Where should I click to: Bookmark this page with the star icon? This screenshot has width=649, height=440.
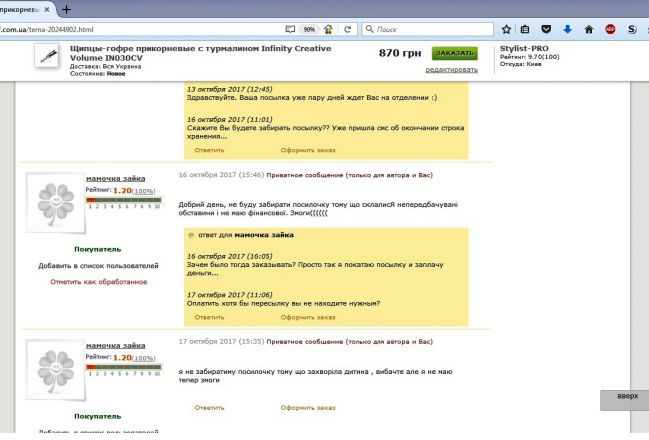pos(506,30)
